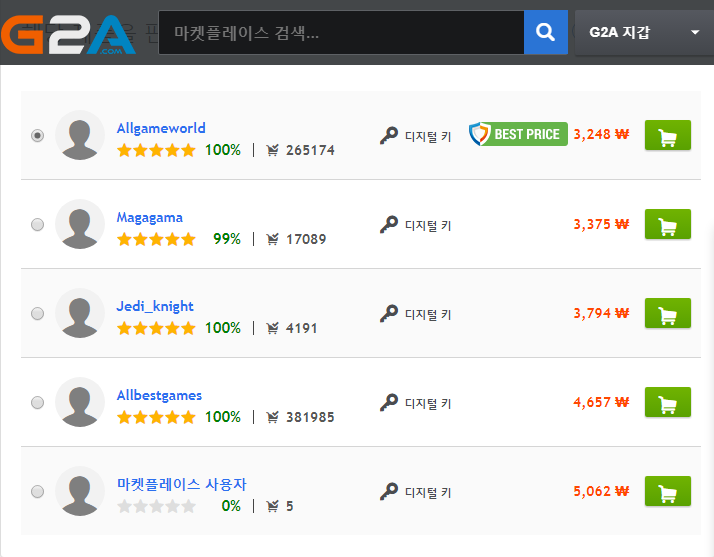Viewport: 714px width, 557px height.
Task: Click the BEST PRICE badge
Action: pyautogui.click(x=518, y=134)
